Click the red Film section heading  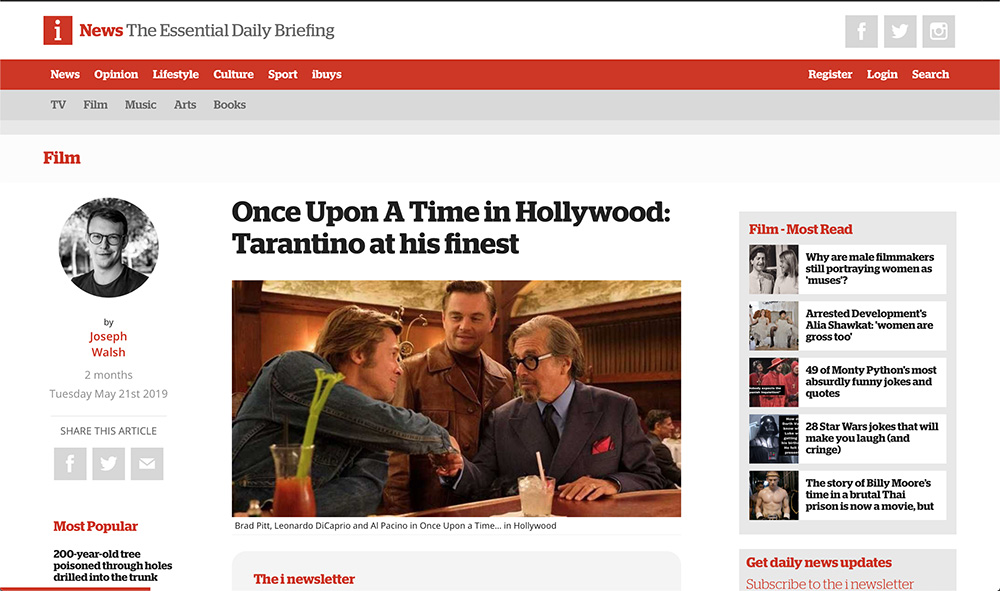pos(62,158)
